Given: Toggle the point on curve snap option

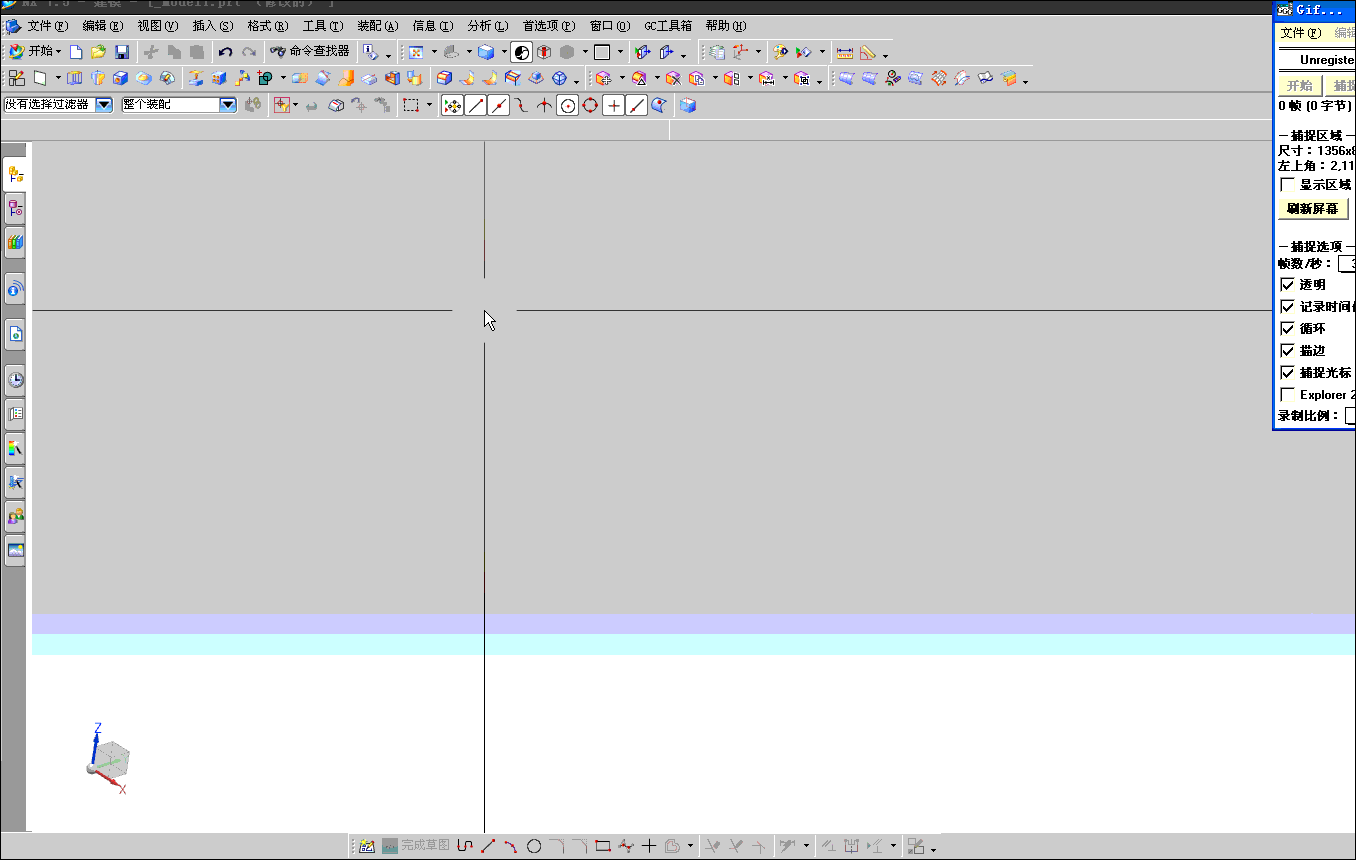Looking at the screenshot, I should pos(637,105).
